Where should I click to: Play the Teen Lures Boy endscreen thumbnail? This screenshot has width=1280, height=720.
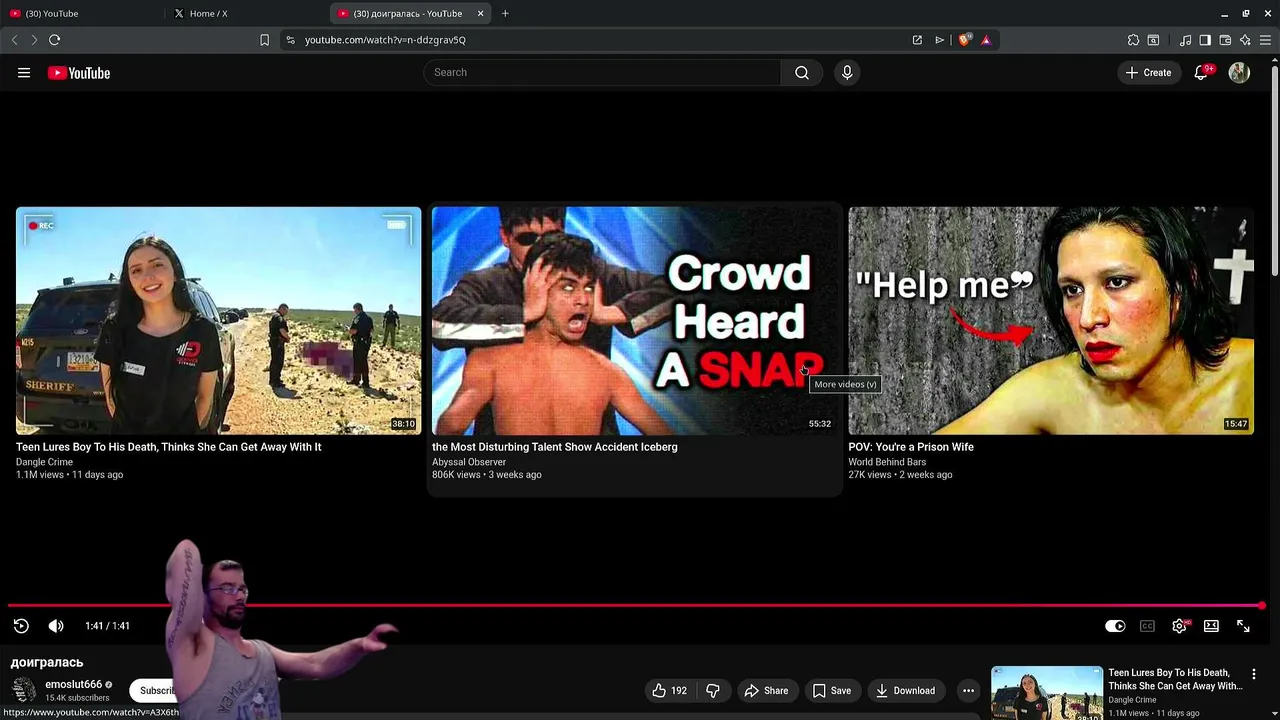(219, 321)
